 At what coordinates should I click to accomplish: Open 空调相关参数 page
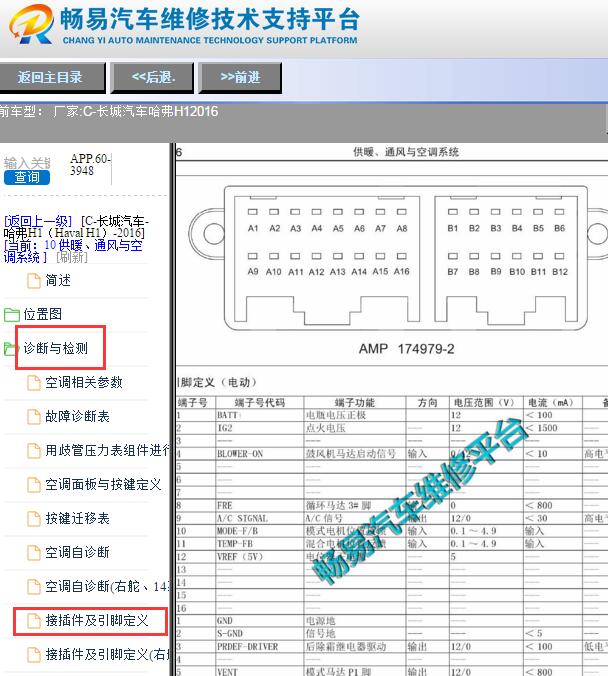point(84,382)
